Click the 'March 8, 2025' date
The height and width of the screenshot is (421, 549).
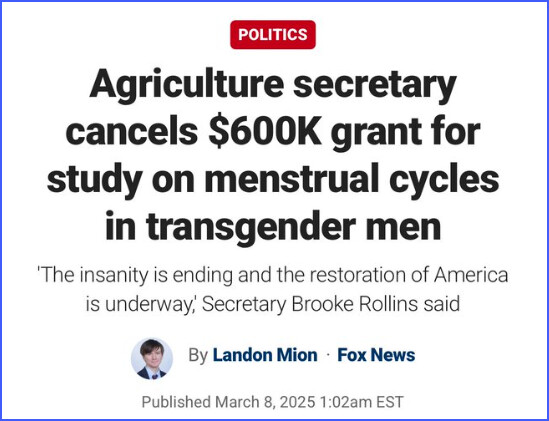click(x=265, y=402)
